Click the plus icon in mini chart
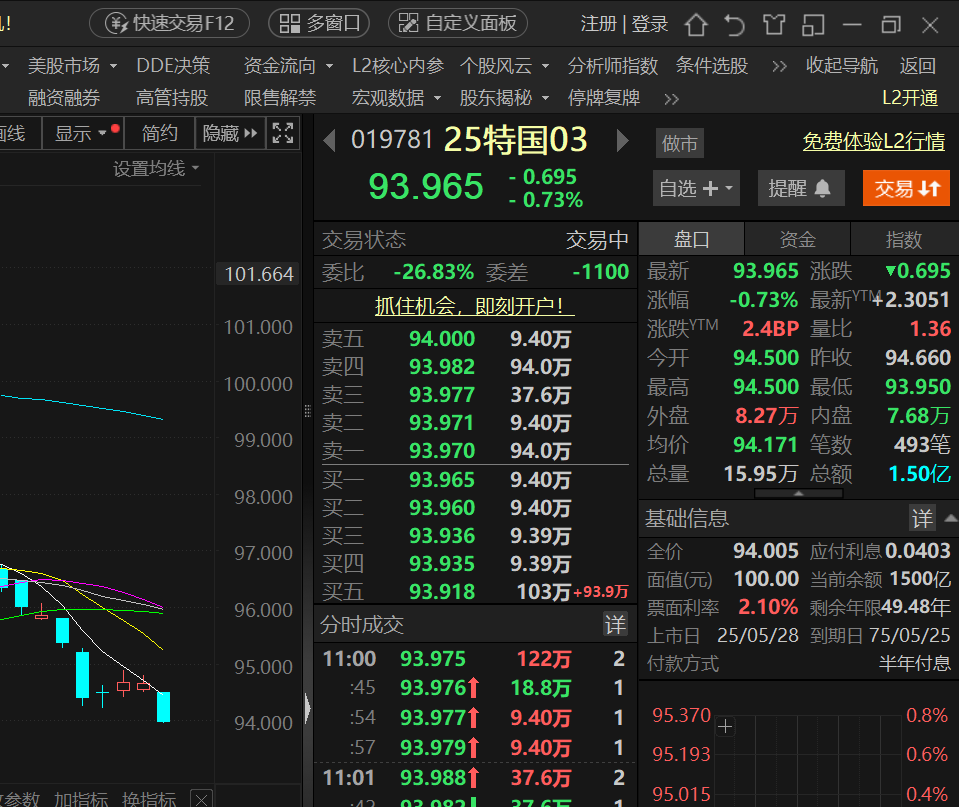 (726, 726)
